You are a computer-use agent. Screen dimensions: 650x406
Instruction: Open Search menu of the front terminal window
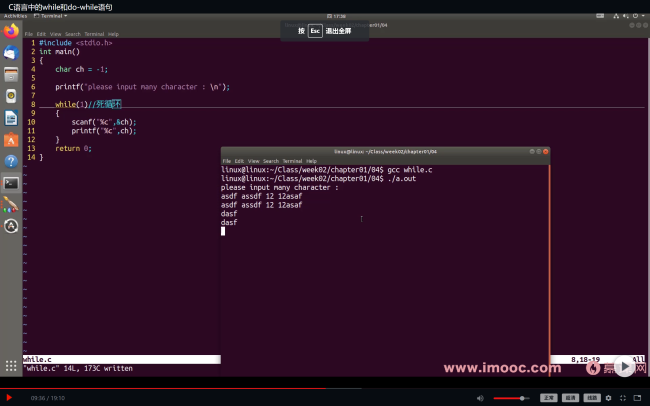tap(271, 161)
